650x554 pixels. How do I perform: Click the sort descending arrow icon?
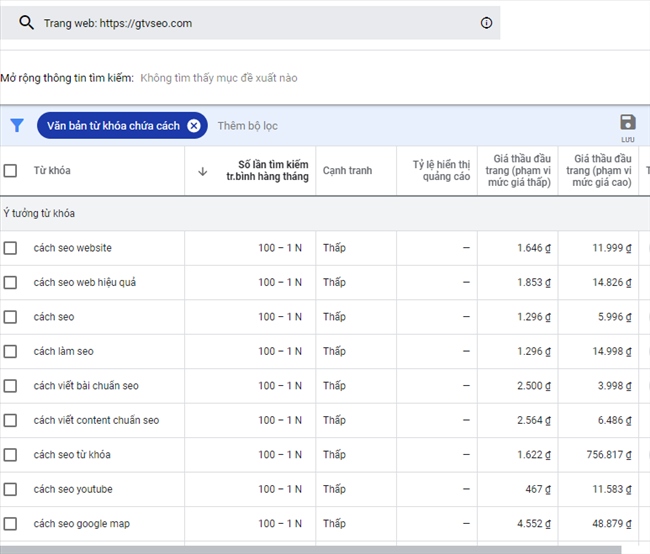[203, 171]
